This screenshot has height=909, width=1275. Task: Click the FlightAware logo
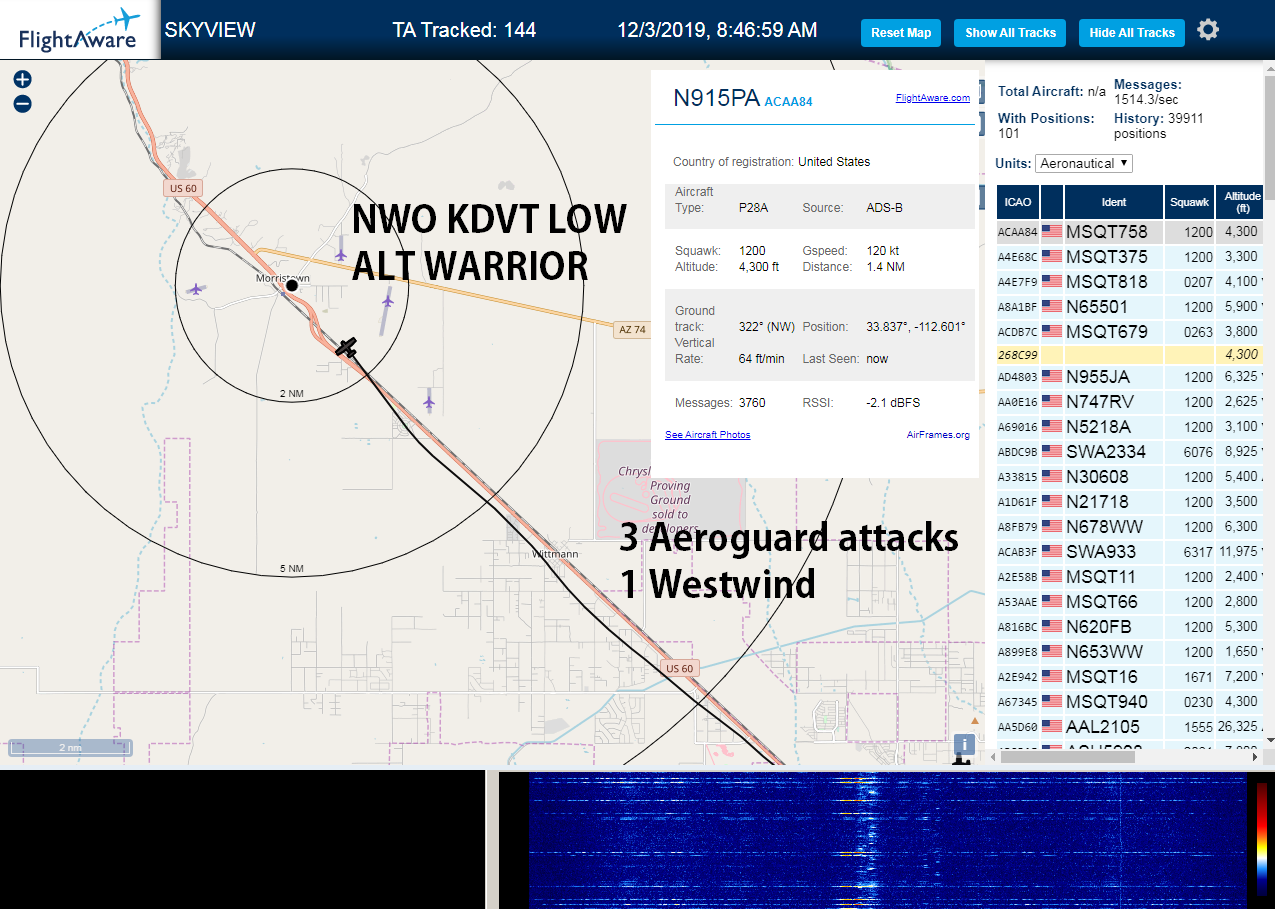pos(79,30)
